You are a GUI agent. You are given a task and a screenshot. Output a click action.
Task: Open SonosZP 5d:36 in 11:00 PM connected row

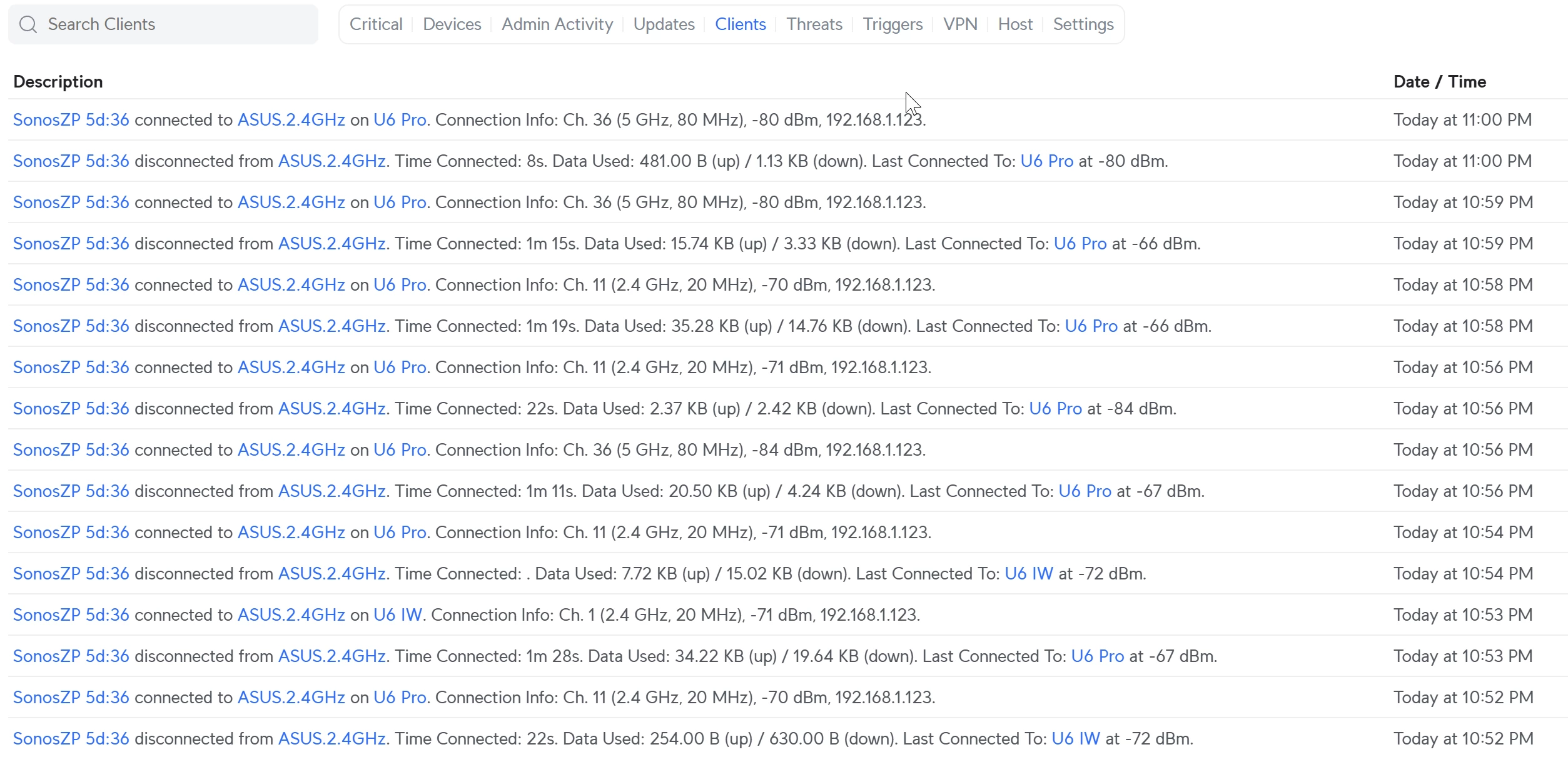click(x=71, y=119)
